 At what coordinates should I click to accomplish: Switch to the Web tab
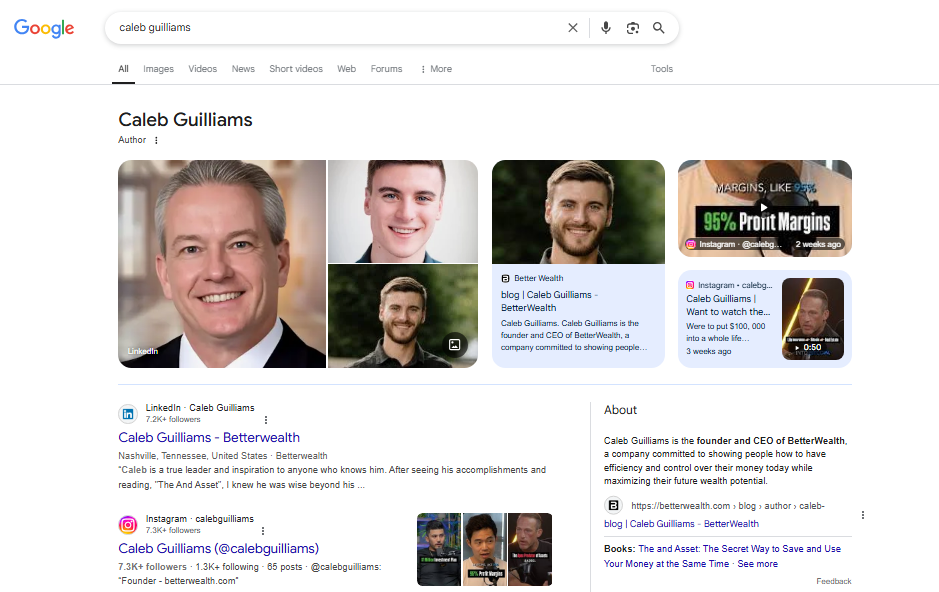tap(346, 69)
